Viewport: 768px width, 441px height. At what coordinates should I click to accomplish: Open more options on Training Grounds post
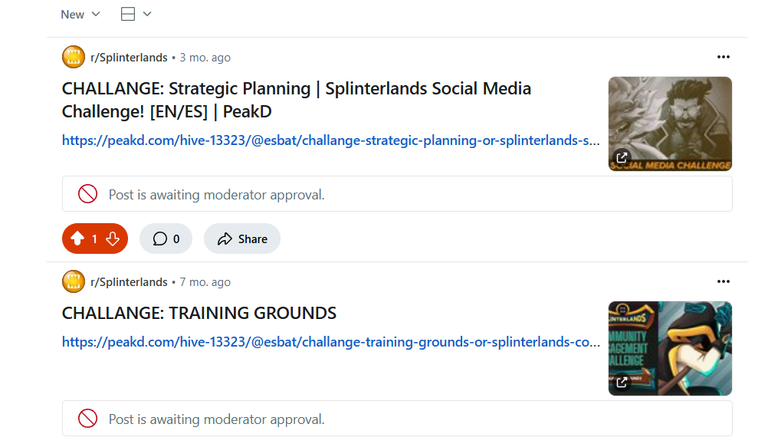[723, 281]
